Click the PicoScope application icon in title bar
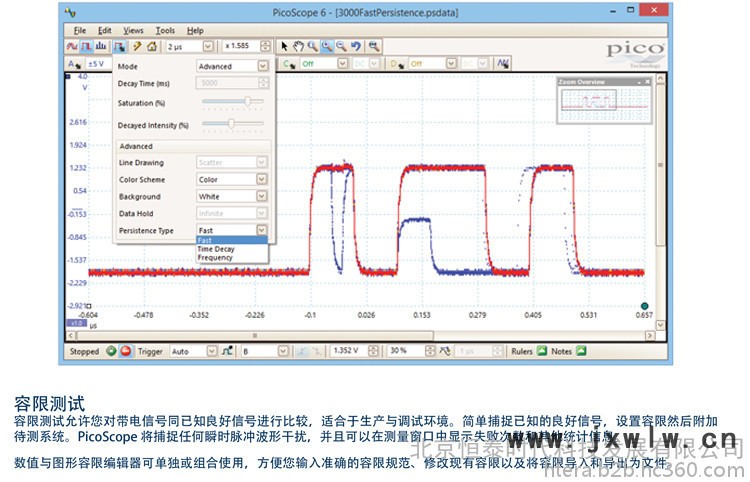 (71, 12)
